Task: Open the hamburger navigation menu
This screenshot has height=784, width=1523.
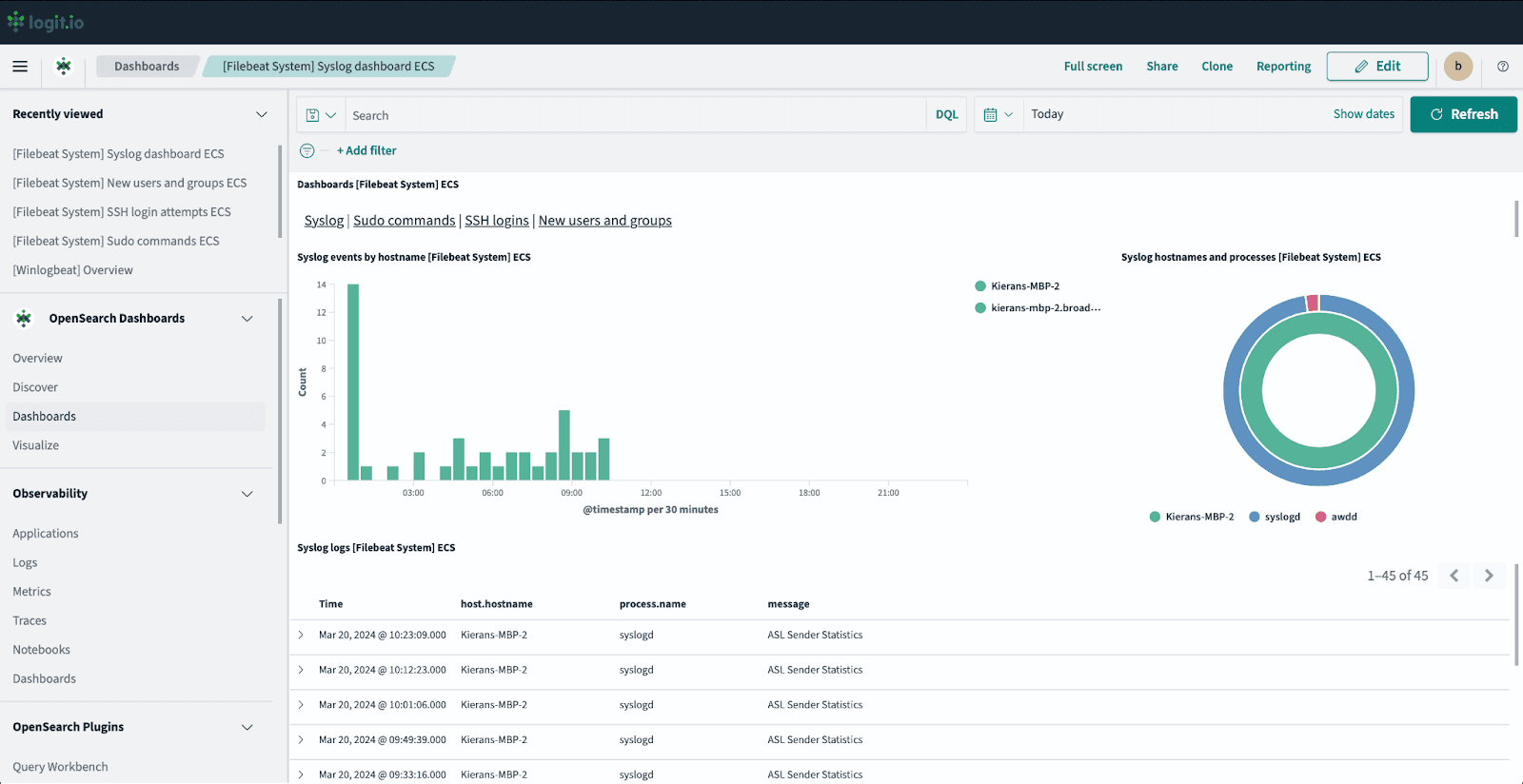Action: 20,67
